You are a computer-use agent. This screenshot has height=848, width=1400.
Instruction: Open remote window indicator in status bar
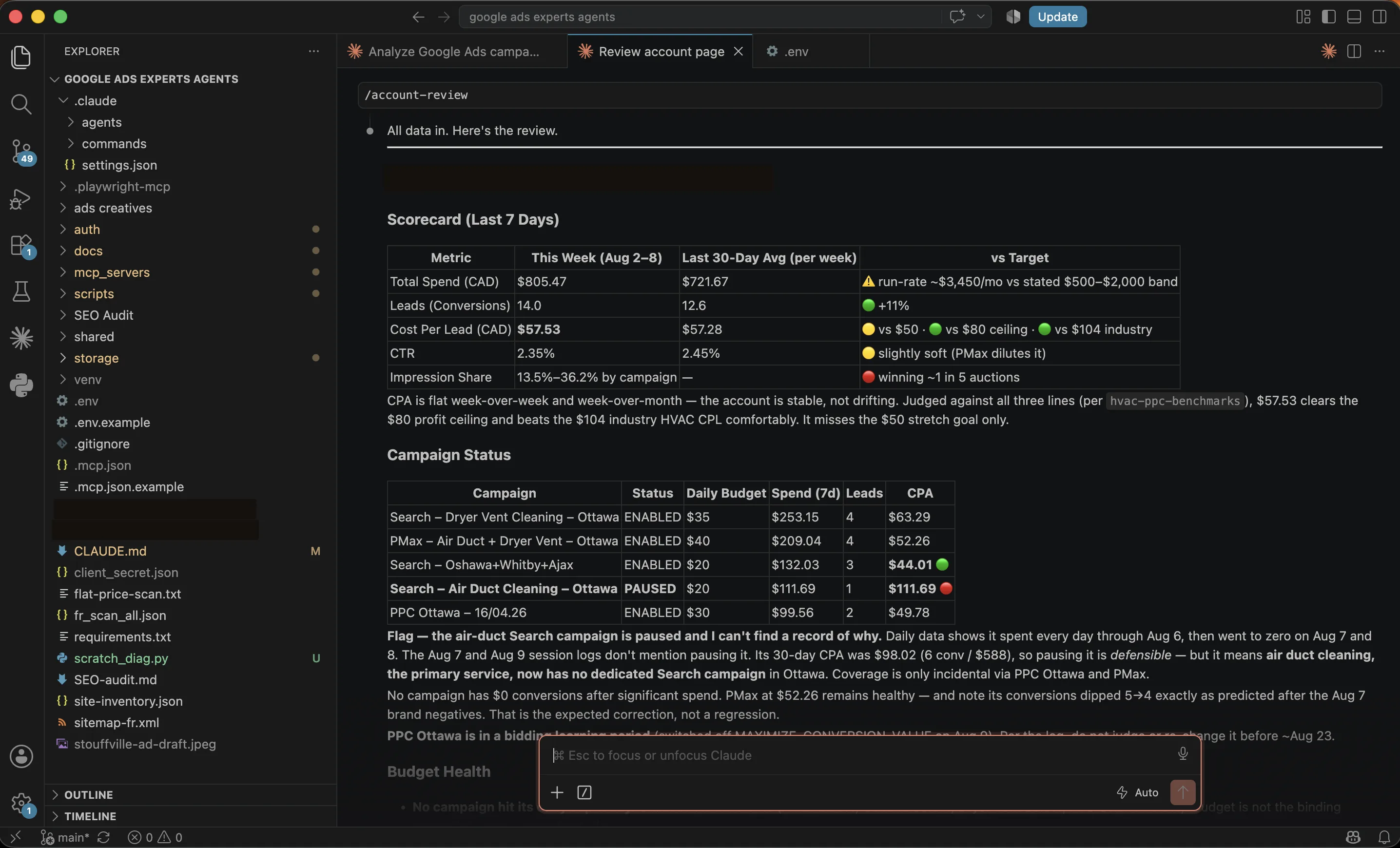coord(15,837)
